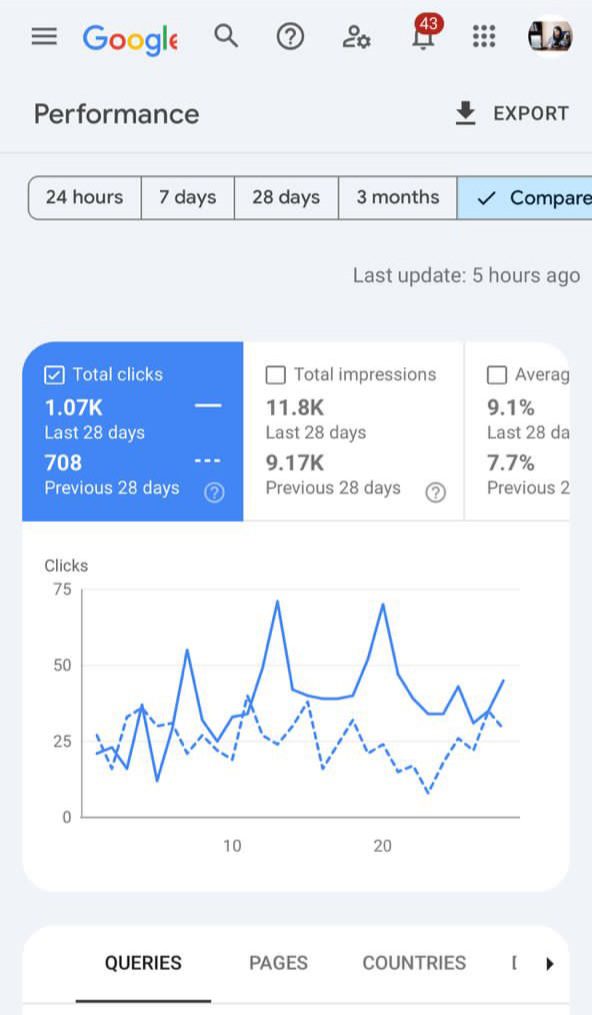Expand more tabs with right arrow

(550, 964)
